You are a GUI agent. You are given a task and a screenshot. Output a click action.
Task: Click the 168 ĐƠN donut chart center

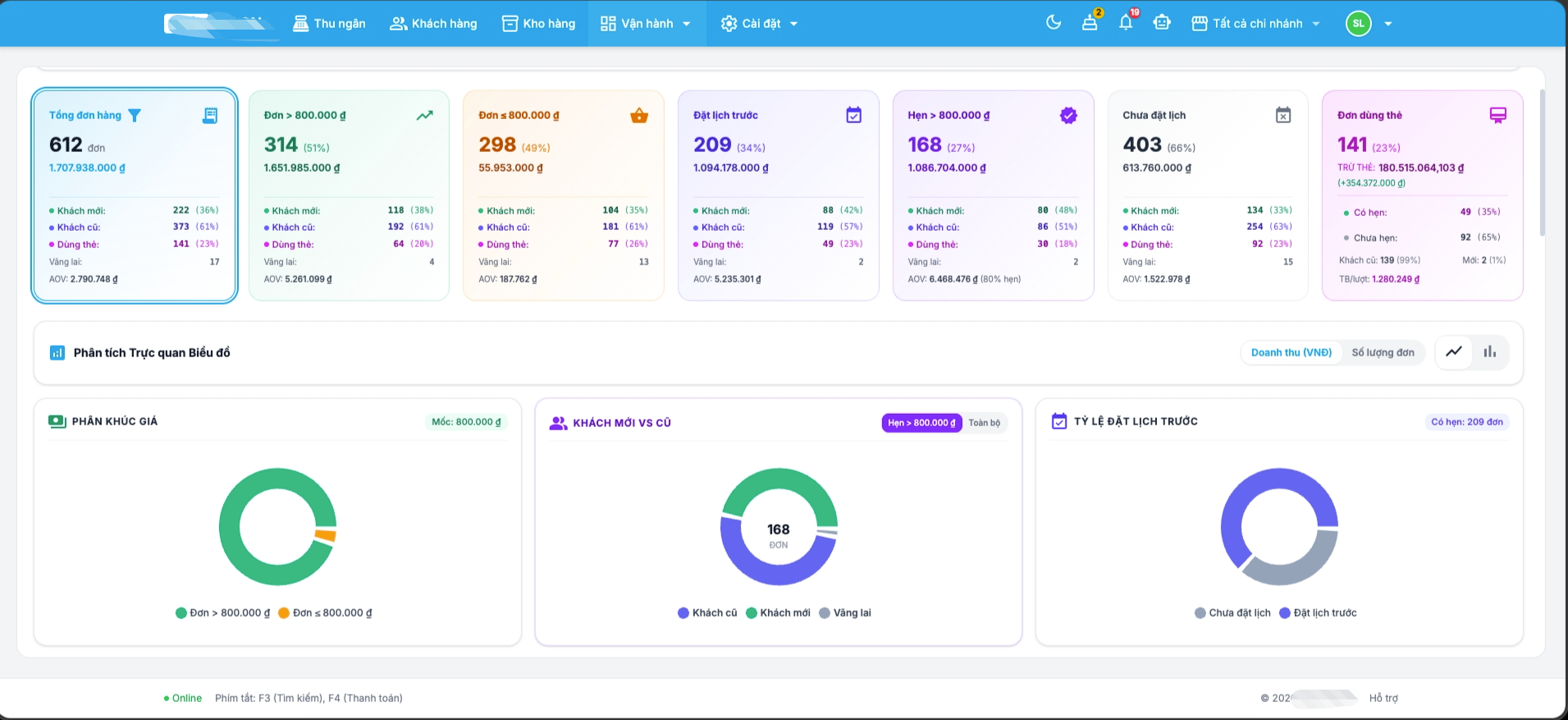(x=779, y=535)
